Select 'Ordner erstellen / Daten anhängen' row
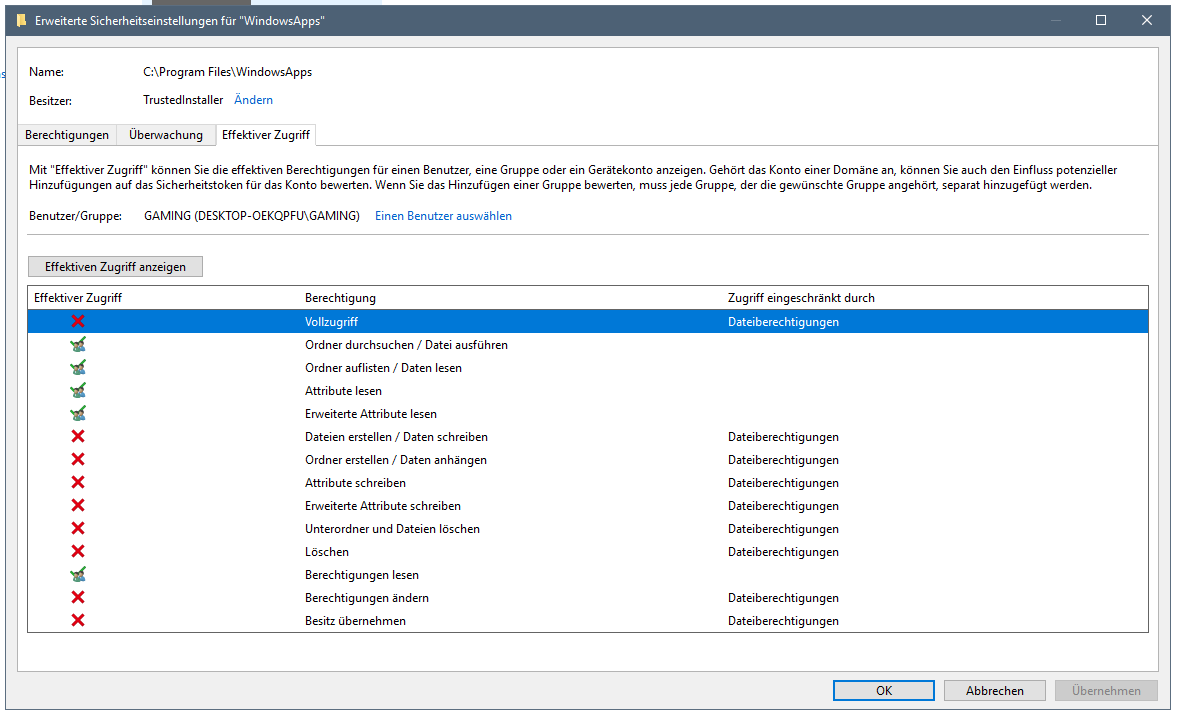 [x=588, y=460]
